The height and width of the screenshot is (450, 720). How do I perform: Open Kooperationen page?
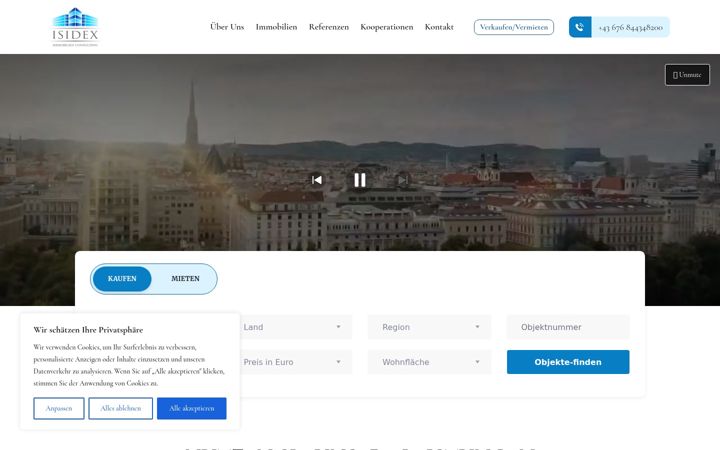click(387, 27)
